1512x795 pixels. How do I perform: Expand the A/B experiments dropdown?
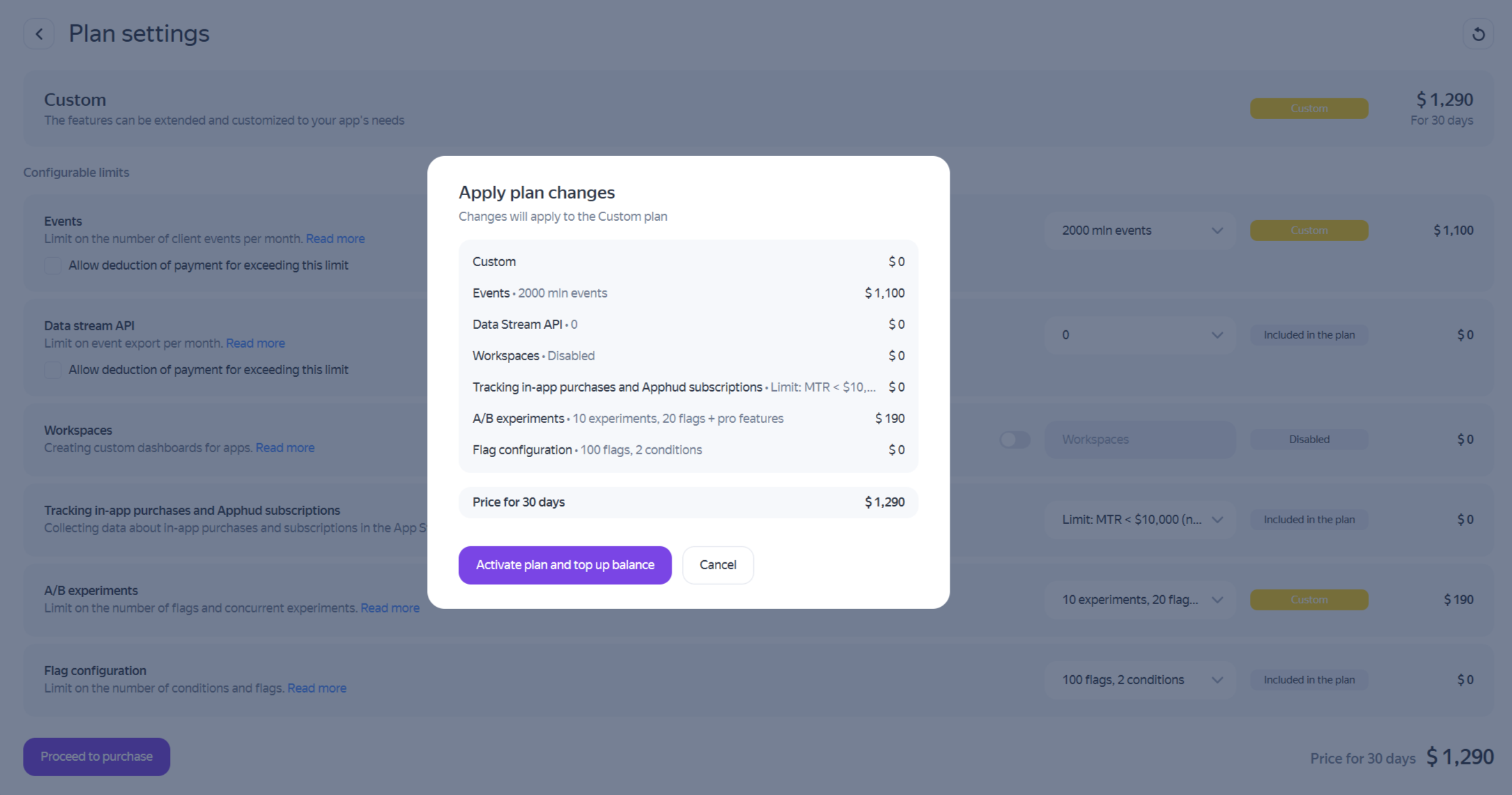coord(1140,600)
